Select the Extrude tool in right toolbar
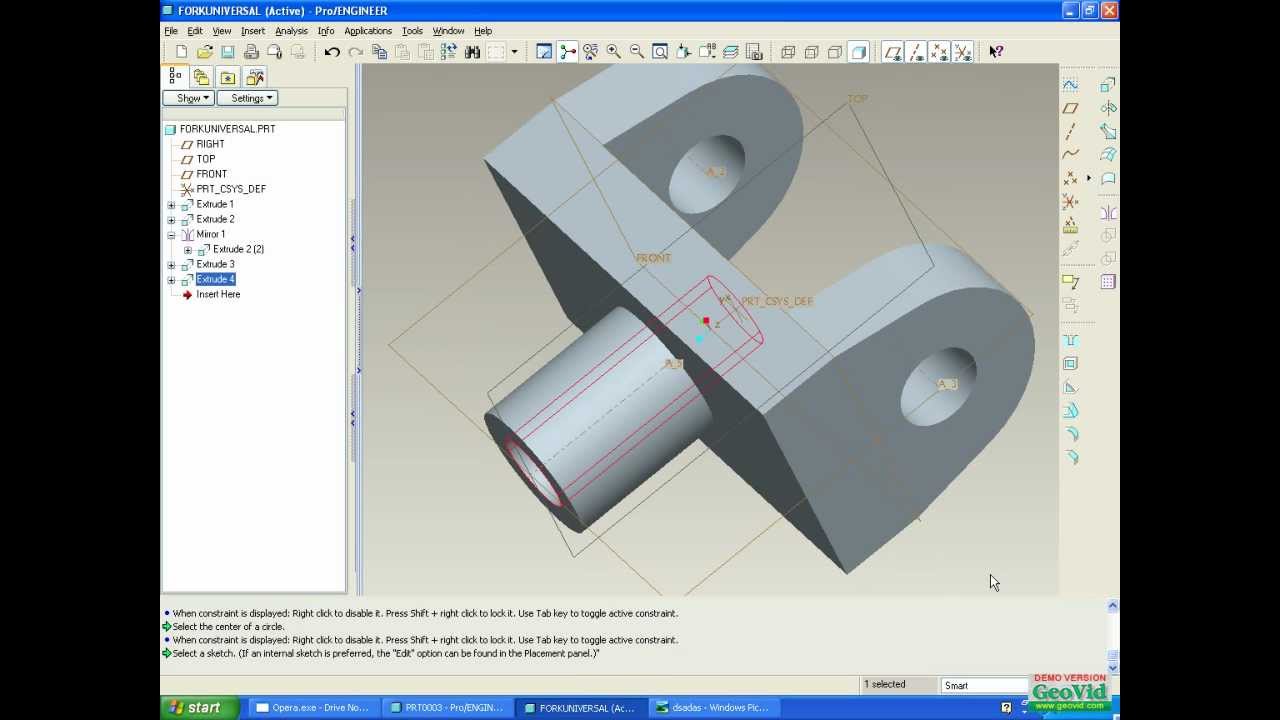Viewport: 1280px width, 720px height. pyautogui.click(x=1108, y=85)
